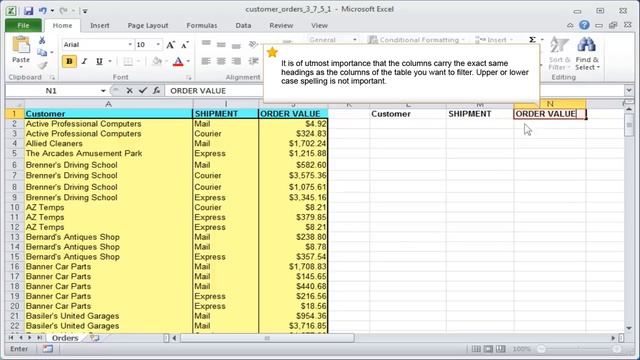
Task: Click the Copy icon
Action: point(42,52)
